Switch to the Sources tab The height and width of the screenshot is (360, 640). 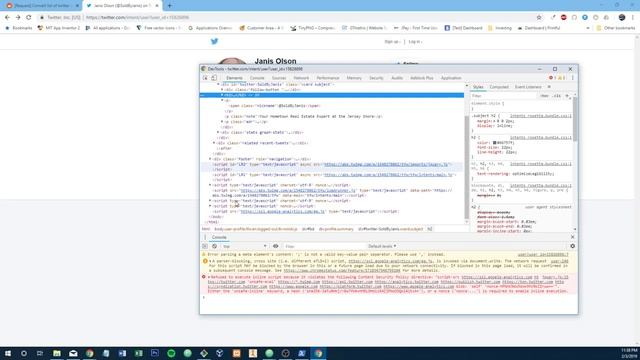(x=279, y=78)
